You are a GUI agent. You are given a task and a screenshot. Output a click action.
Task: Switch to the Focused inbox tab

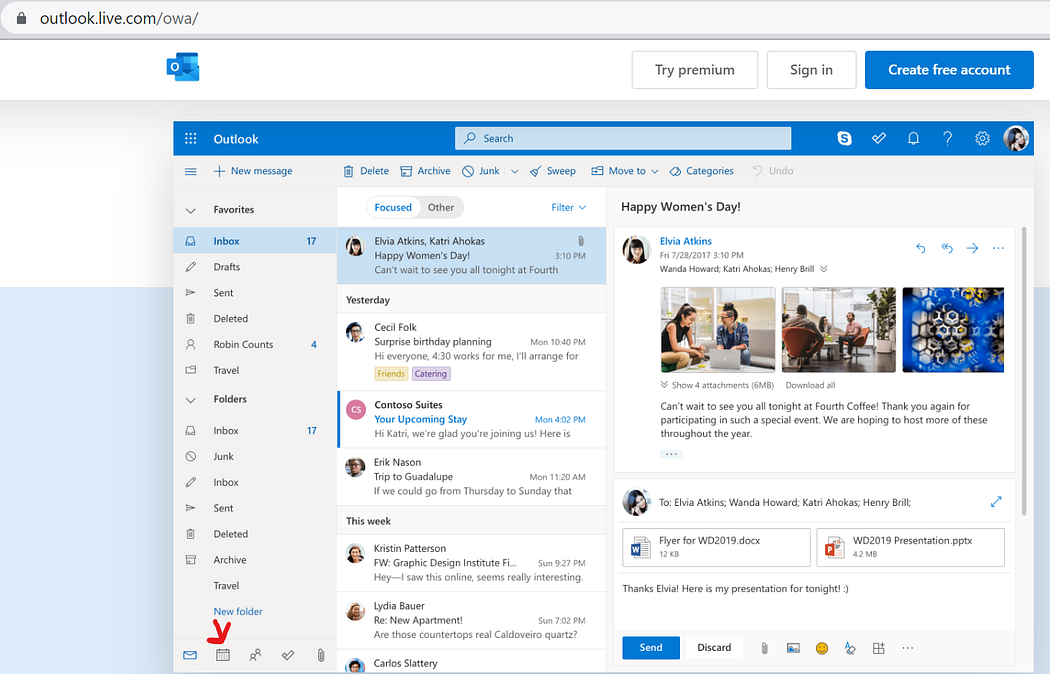(393, 207)
